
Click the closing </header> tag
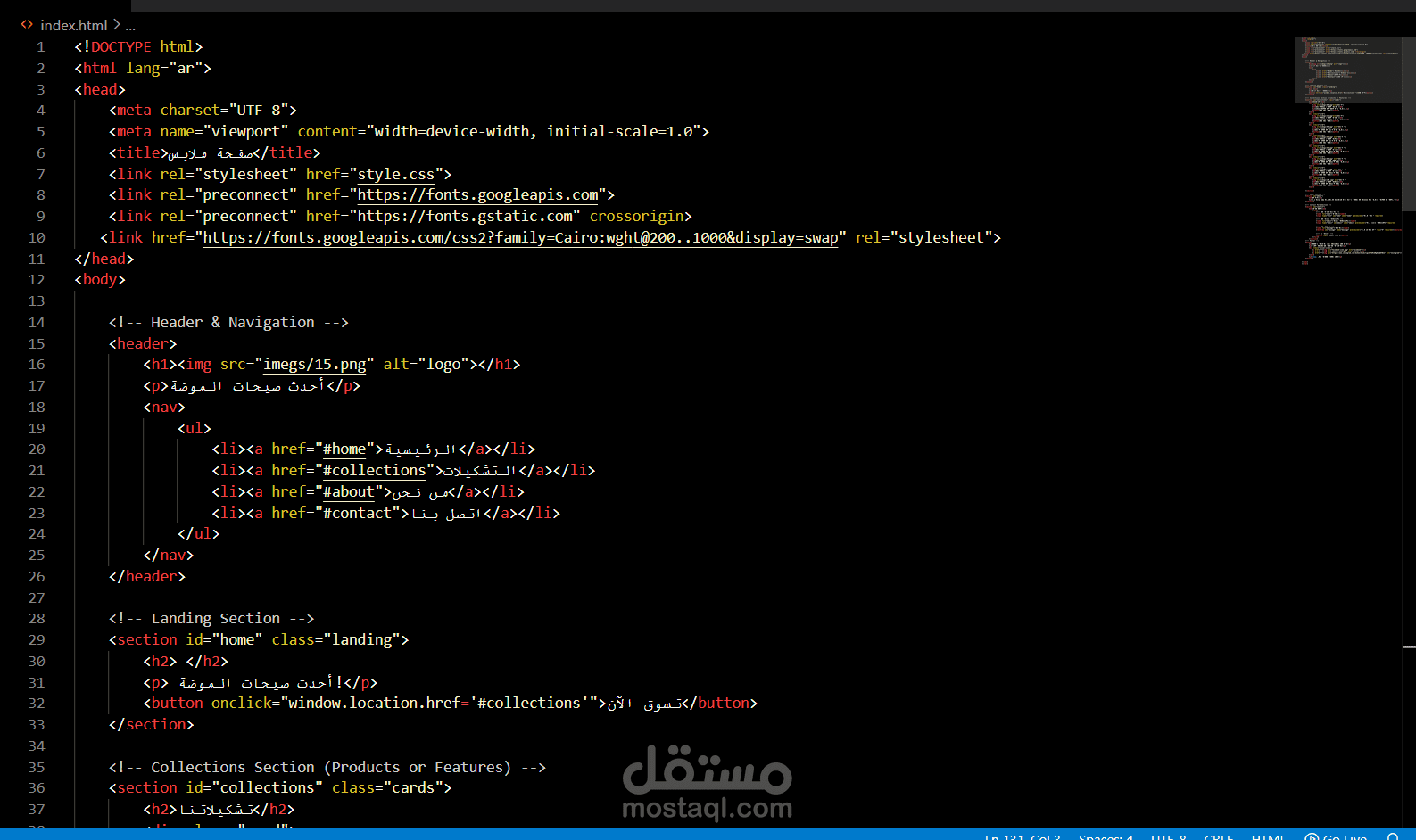pos(147,576)
